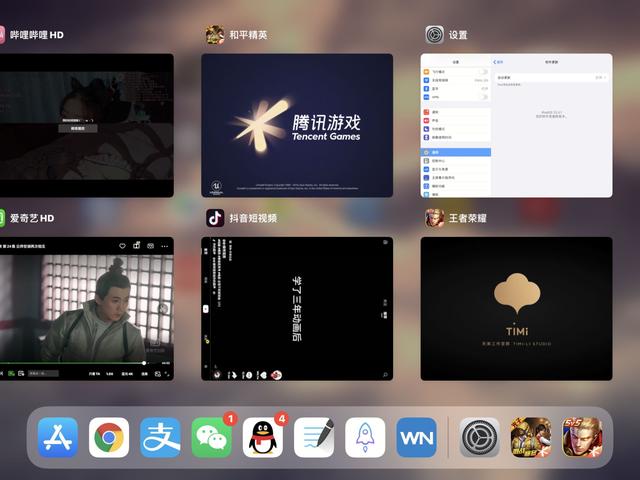Open WeChat with one notification badge
This screenshot has height=480, width=640.
point(211,437)
